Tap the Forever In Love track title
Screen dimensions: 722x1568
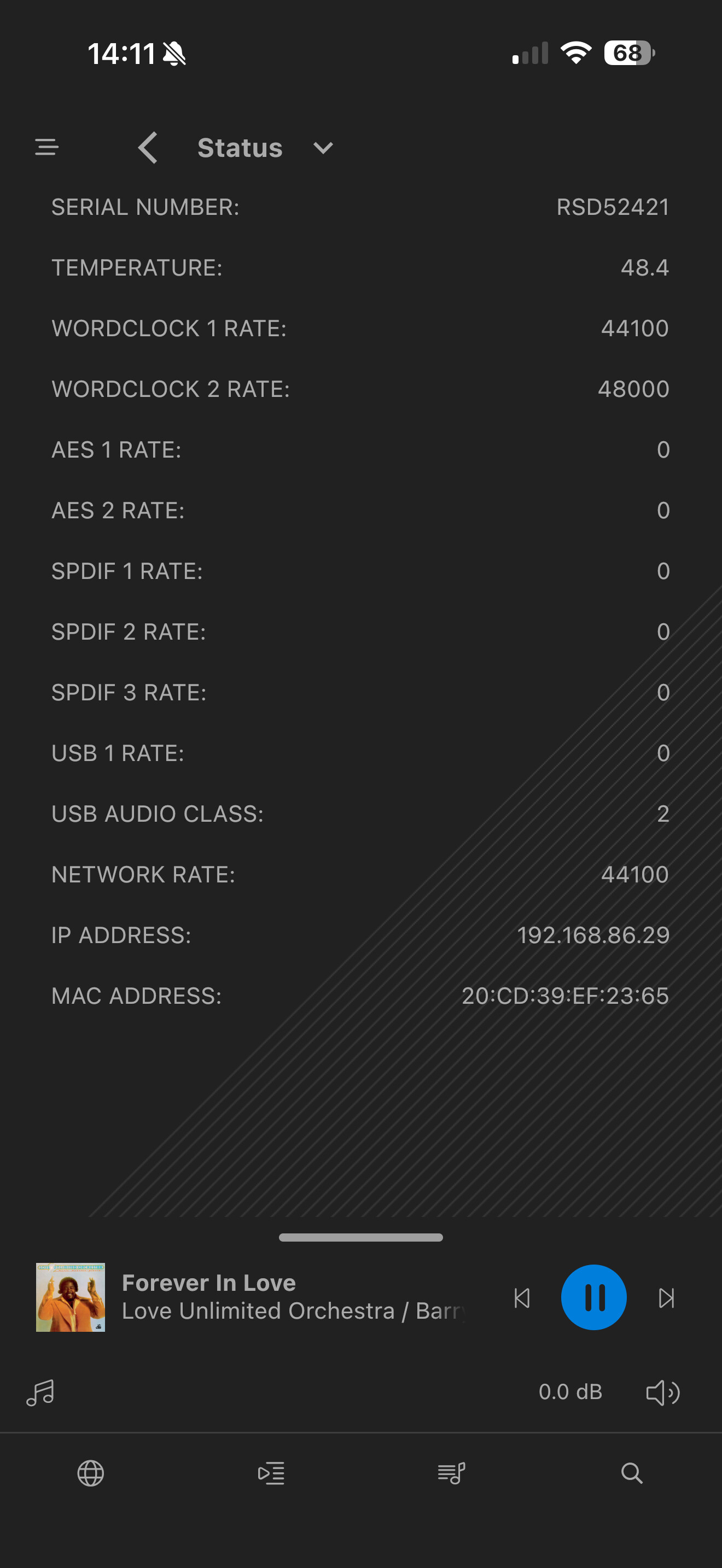point(209,1283)
